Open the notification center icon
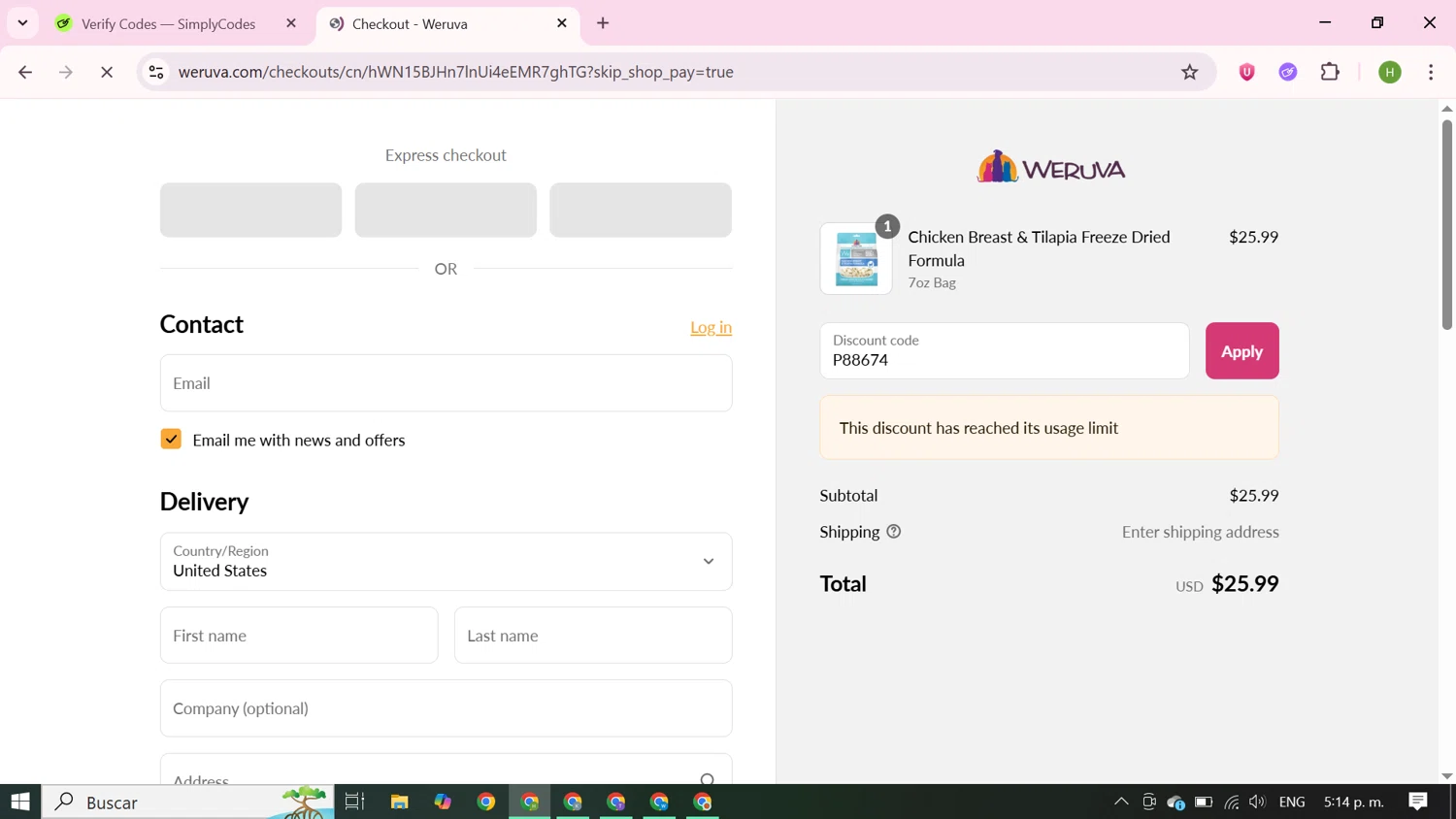 [1418, 802]
